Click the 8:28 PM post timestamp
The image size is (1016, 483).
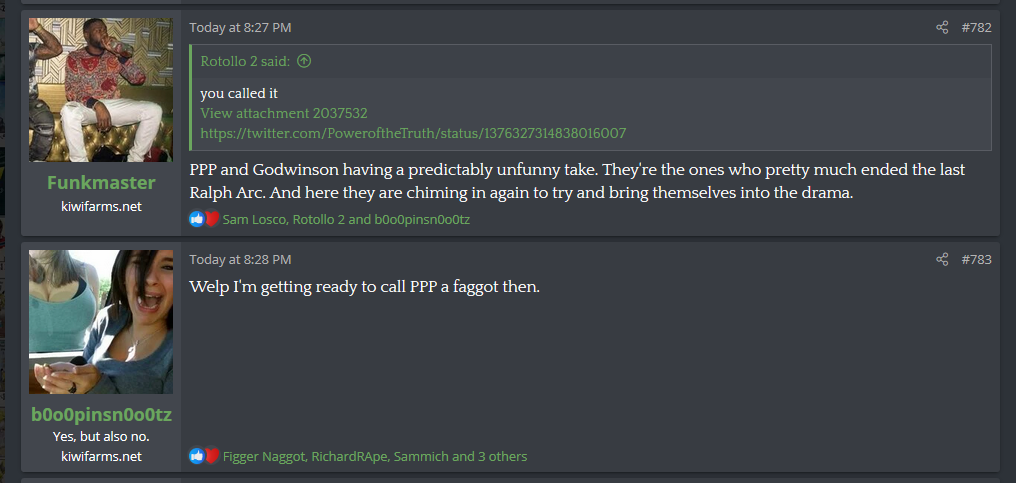click(240, 260)
